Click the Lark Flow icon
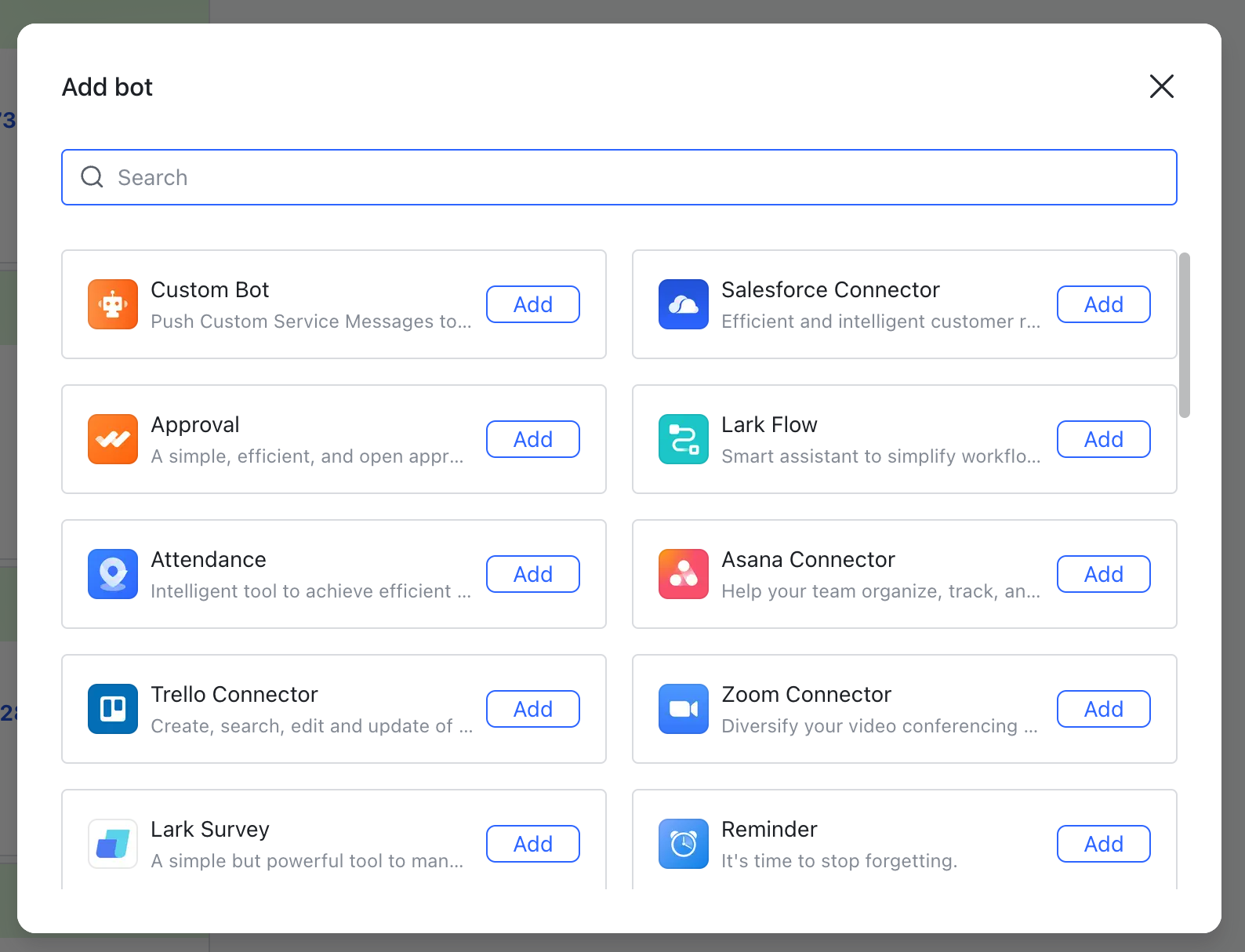The width and height of the screenshot is (1245, 952). click(684, 439)
